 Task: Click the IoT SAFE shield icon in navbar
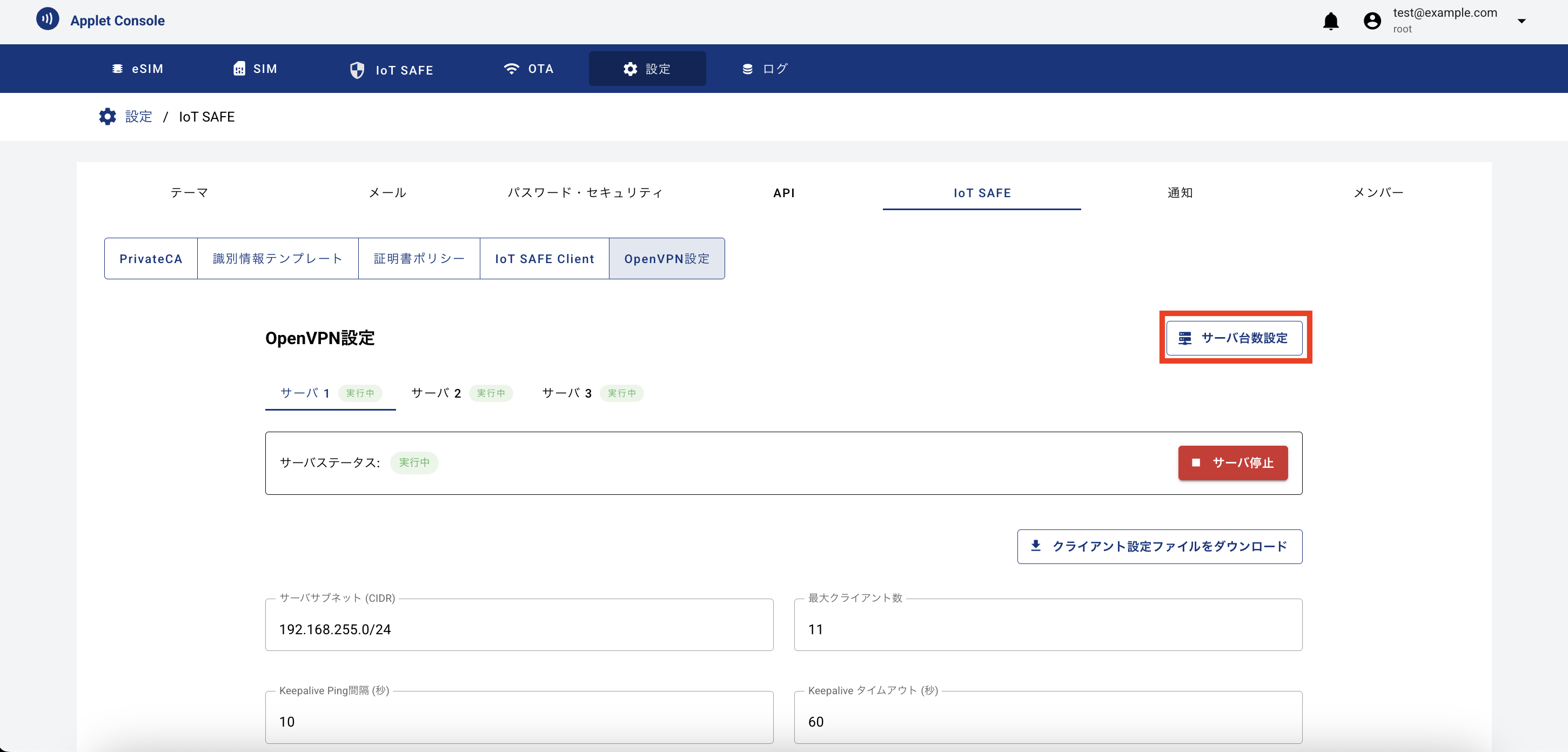[x=358, y=69]
